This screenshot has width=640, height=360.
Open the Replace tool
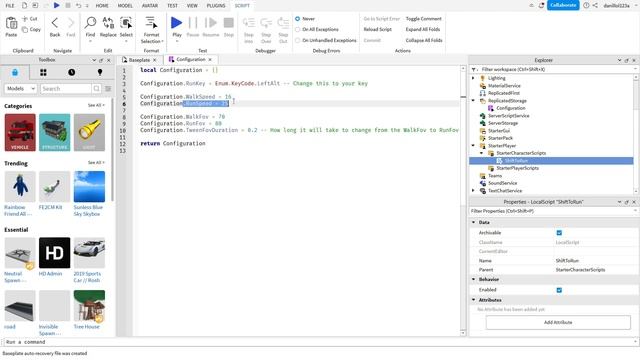pos(108,23)
